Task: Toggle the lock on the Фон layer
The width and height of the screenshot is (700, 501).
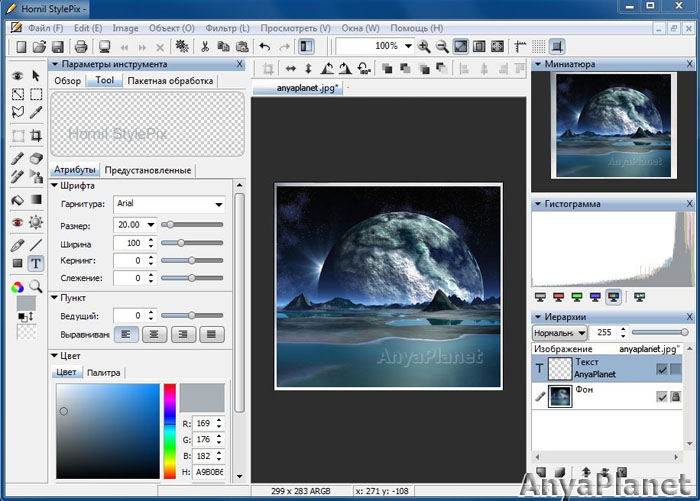Action: pos(676,397)
